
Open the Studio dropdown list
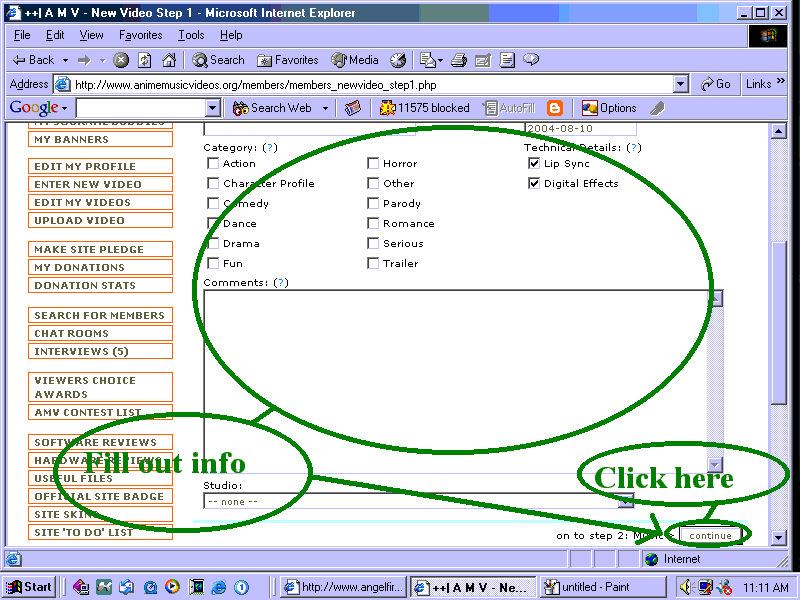pyautogui.click(x=626, y=501)
